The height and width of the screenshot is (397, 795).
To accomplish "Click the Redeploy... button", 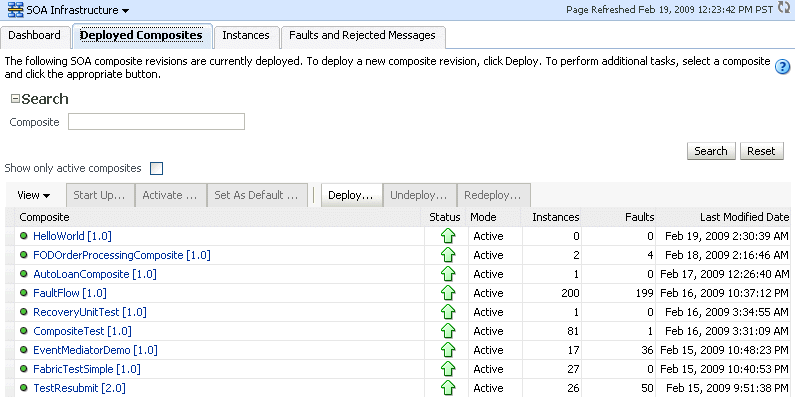I will click(493, 195).
